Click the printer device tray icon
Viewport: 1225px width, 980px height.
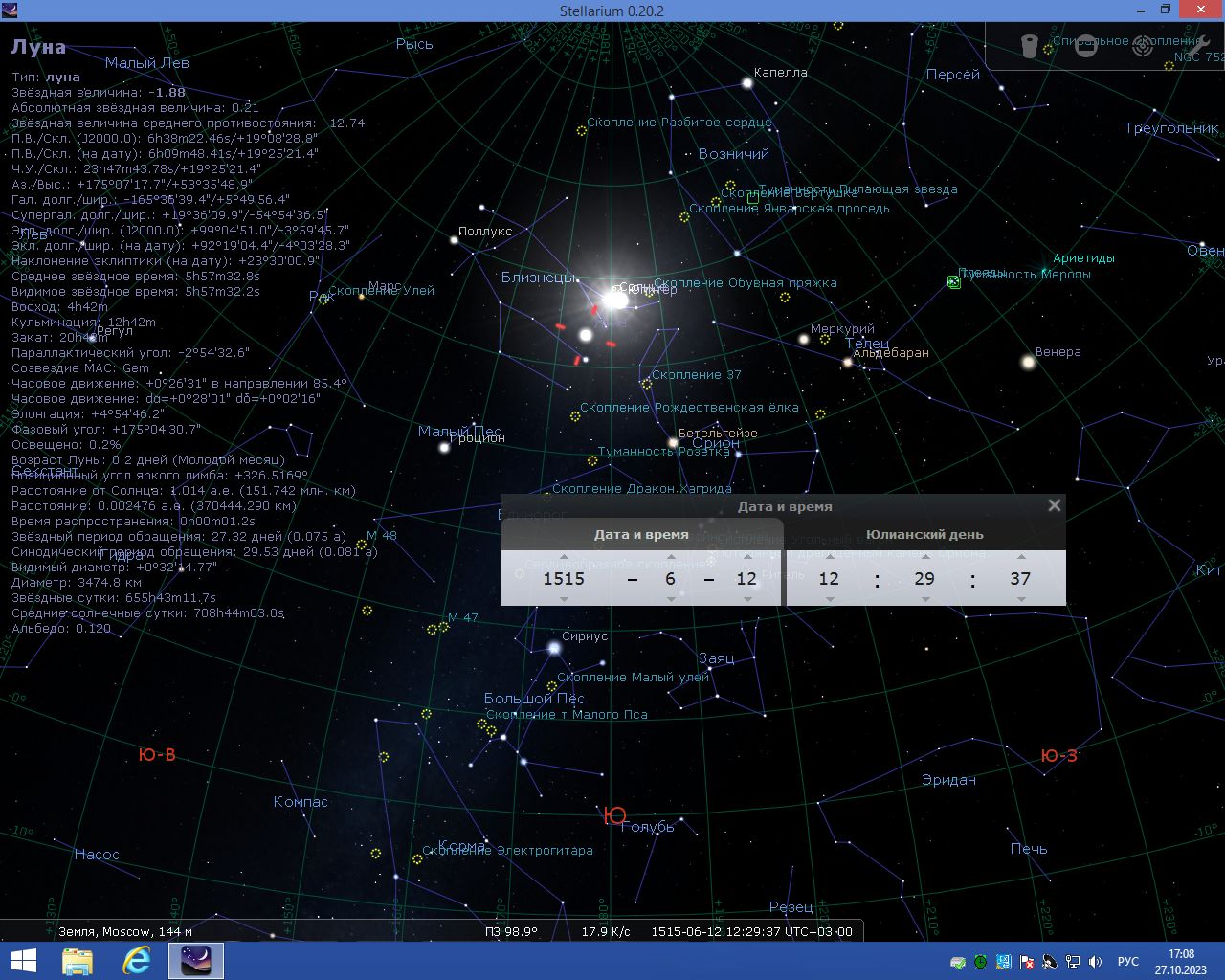tap(958, 962)
